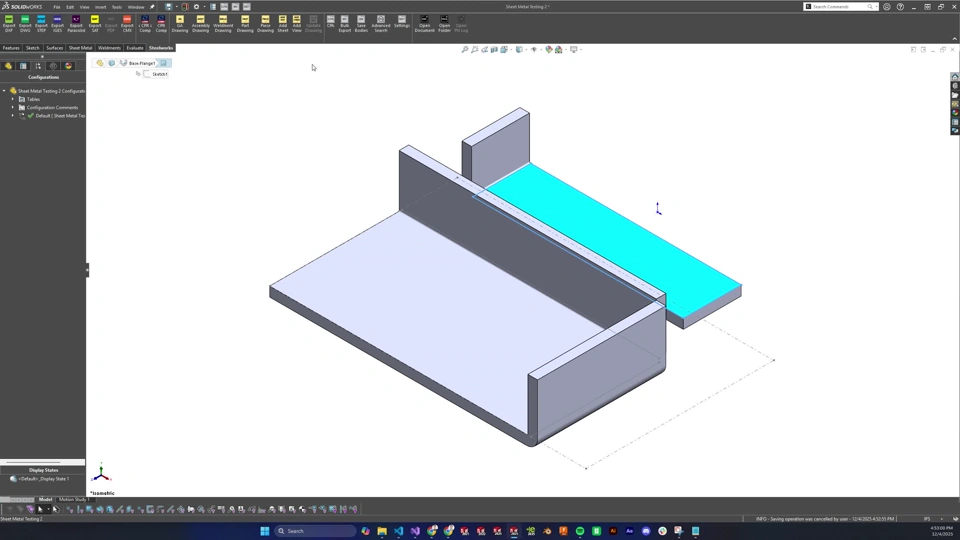Collapse Sheet Metal Testing 2 Configurations root

[x=4, y=91]
